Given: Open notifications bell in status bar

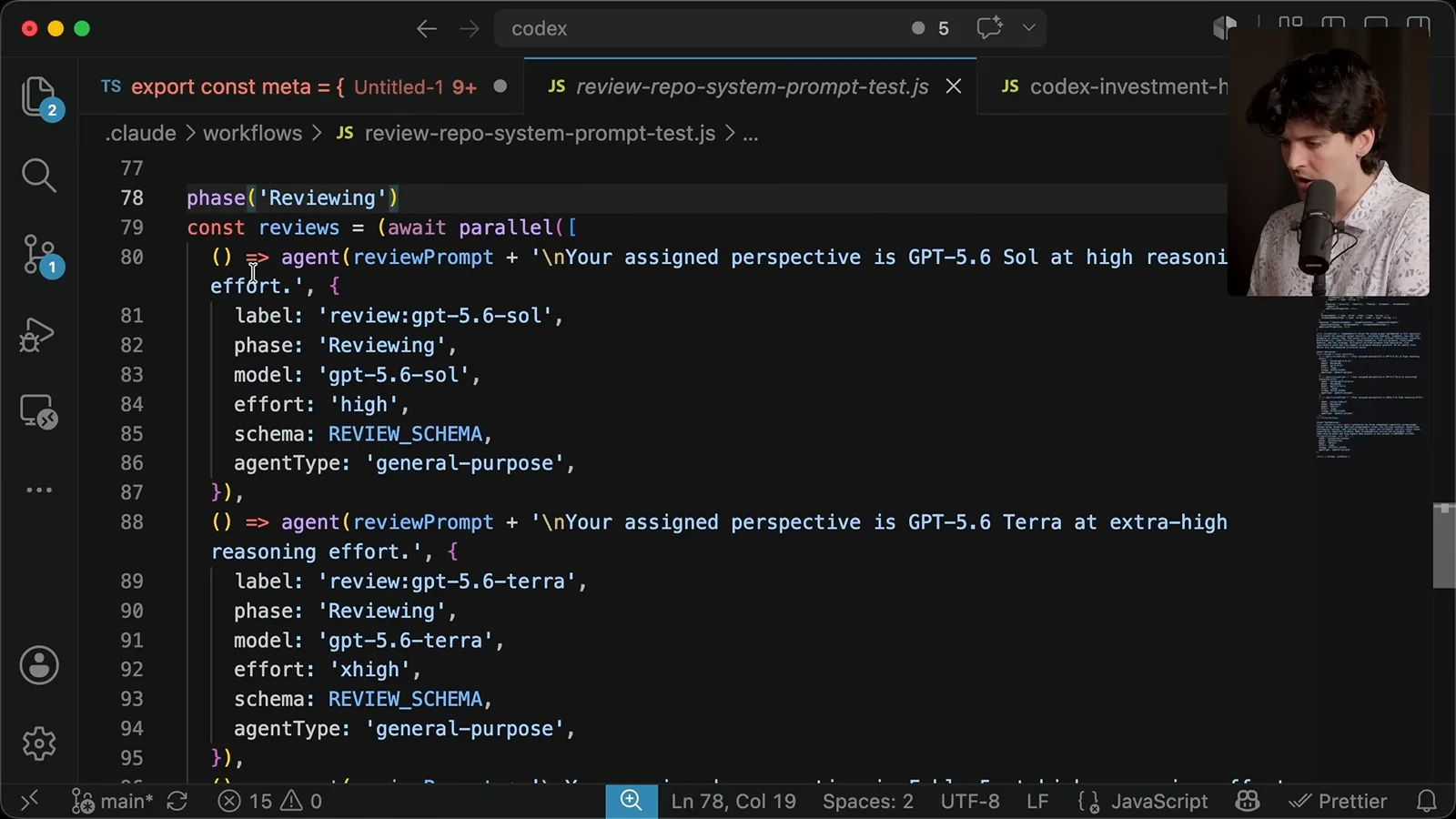Looking at the screenshot, I should [1427, 801].
